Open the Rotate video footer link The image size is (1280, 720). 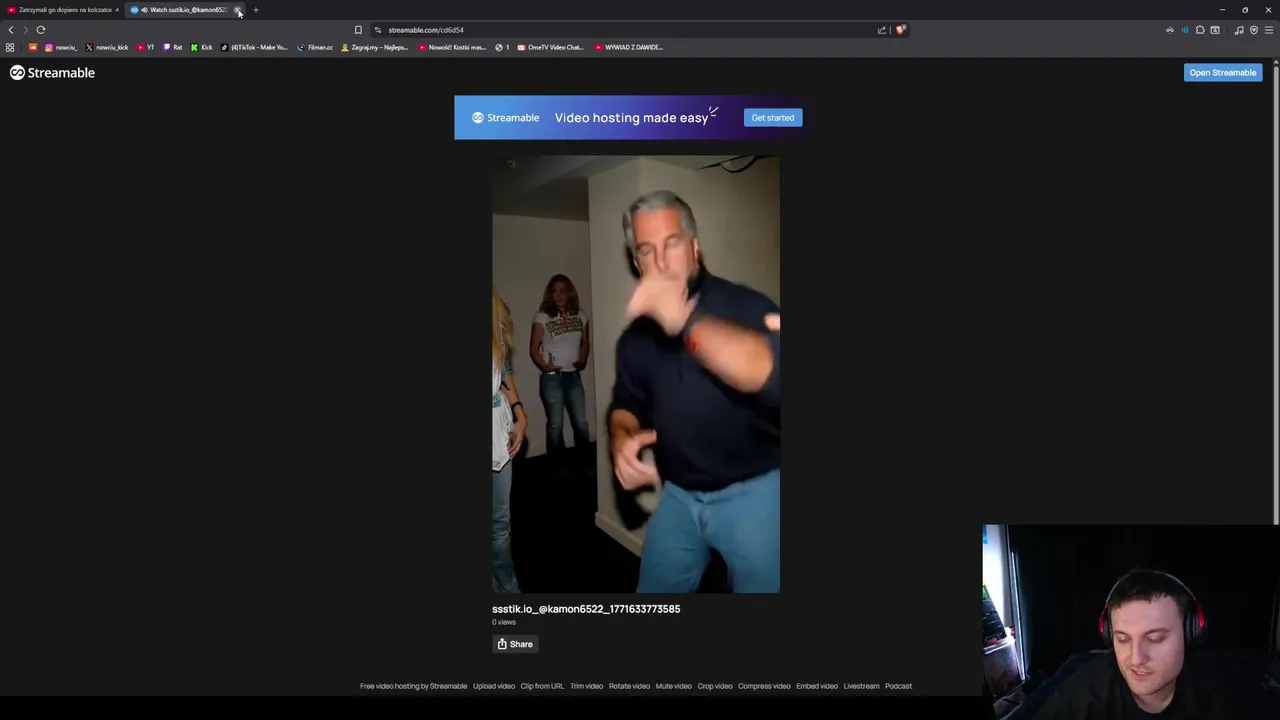(629, 686)
